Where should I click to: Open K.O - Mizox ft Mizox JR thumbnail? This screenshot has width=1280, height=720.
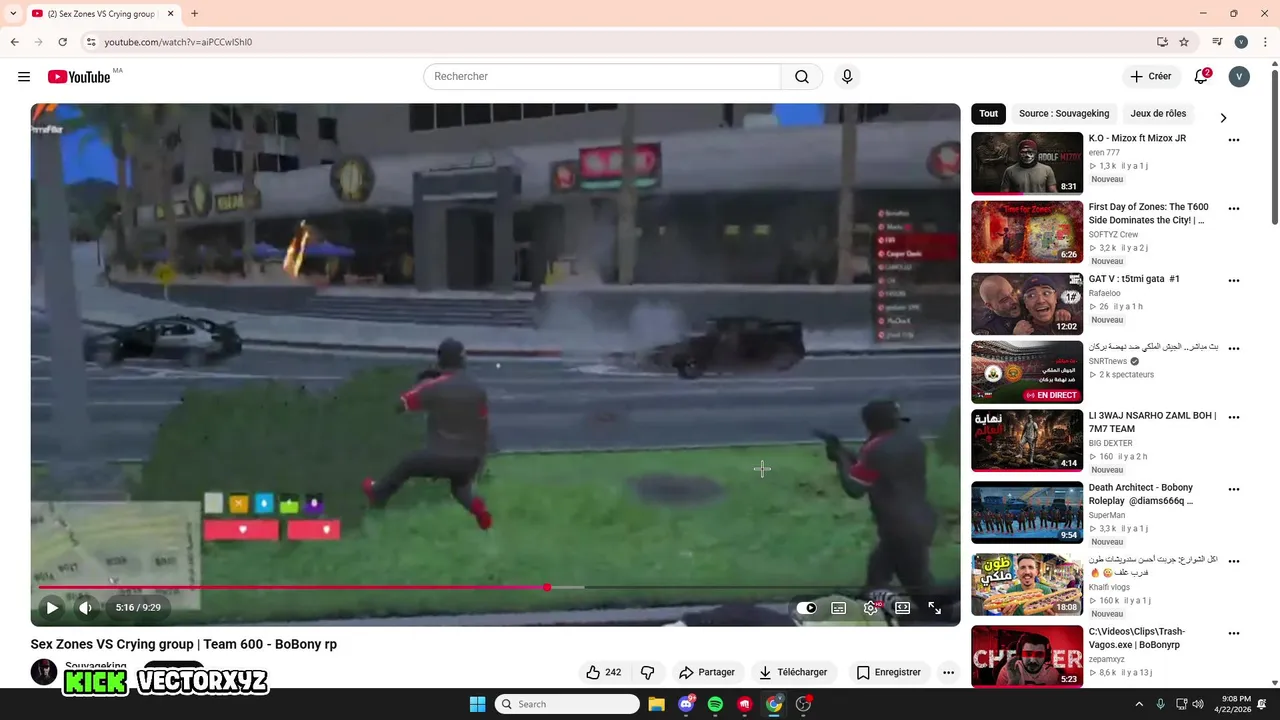1027,163
